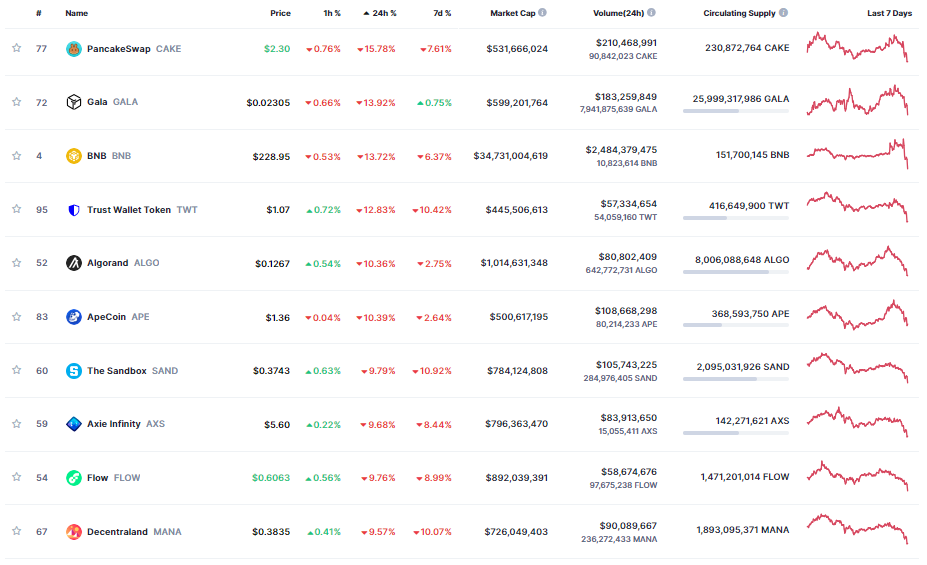Toggle the watchlist star for BNB

16,156
